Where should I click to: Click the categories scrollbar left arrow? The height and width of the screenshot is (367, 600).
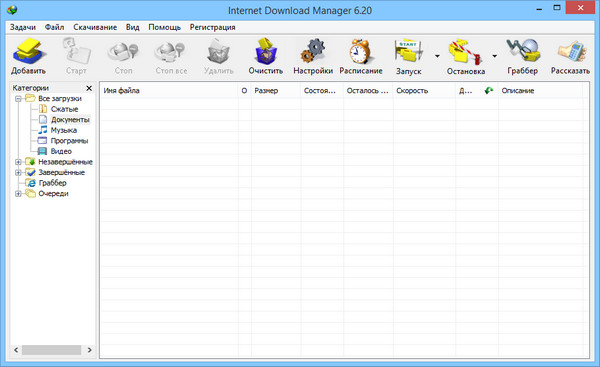[x=16, y=350]
